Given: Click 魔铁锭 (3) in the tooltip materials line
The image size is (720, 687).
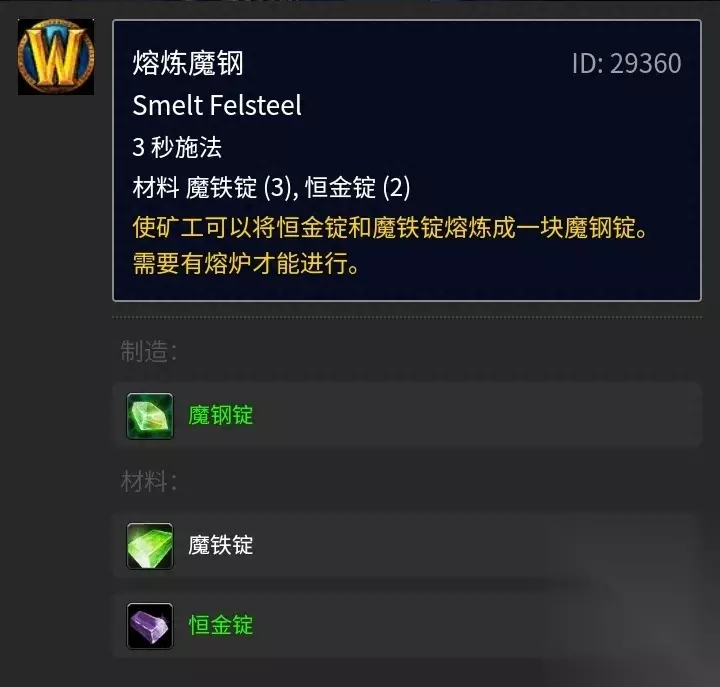Looking at the screenshot, I should pos(238,187).
